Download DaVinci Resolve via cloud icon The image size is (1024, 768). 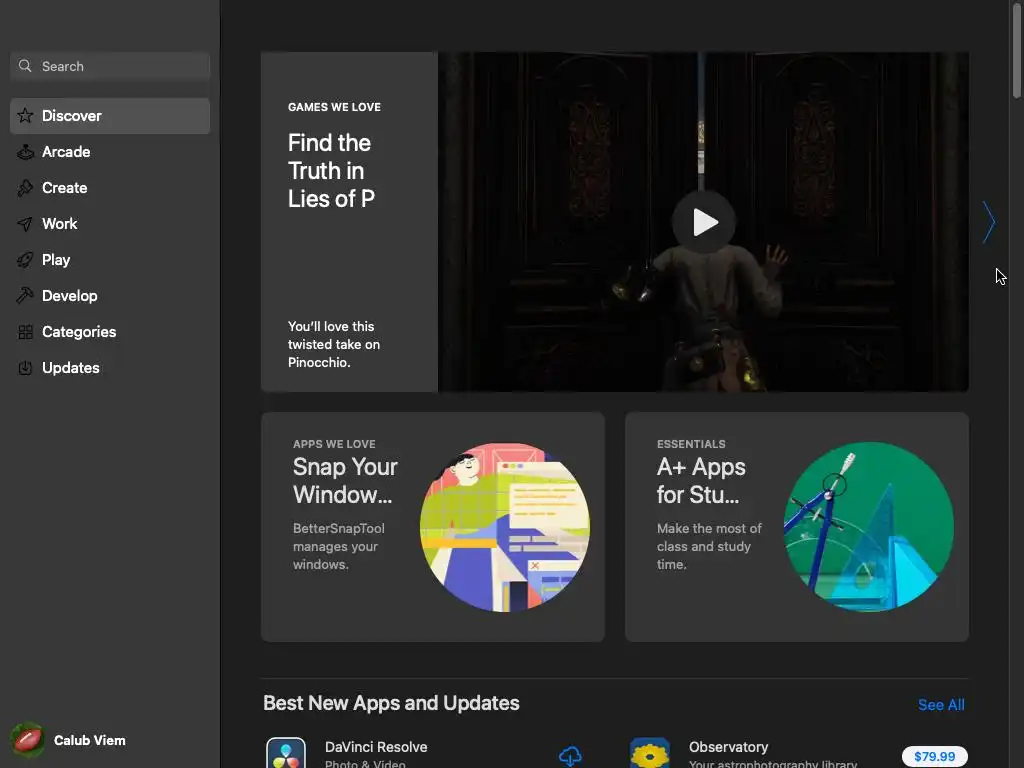[570, 756]
